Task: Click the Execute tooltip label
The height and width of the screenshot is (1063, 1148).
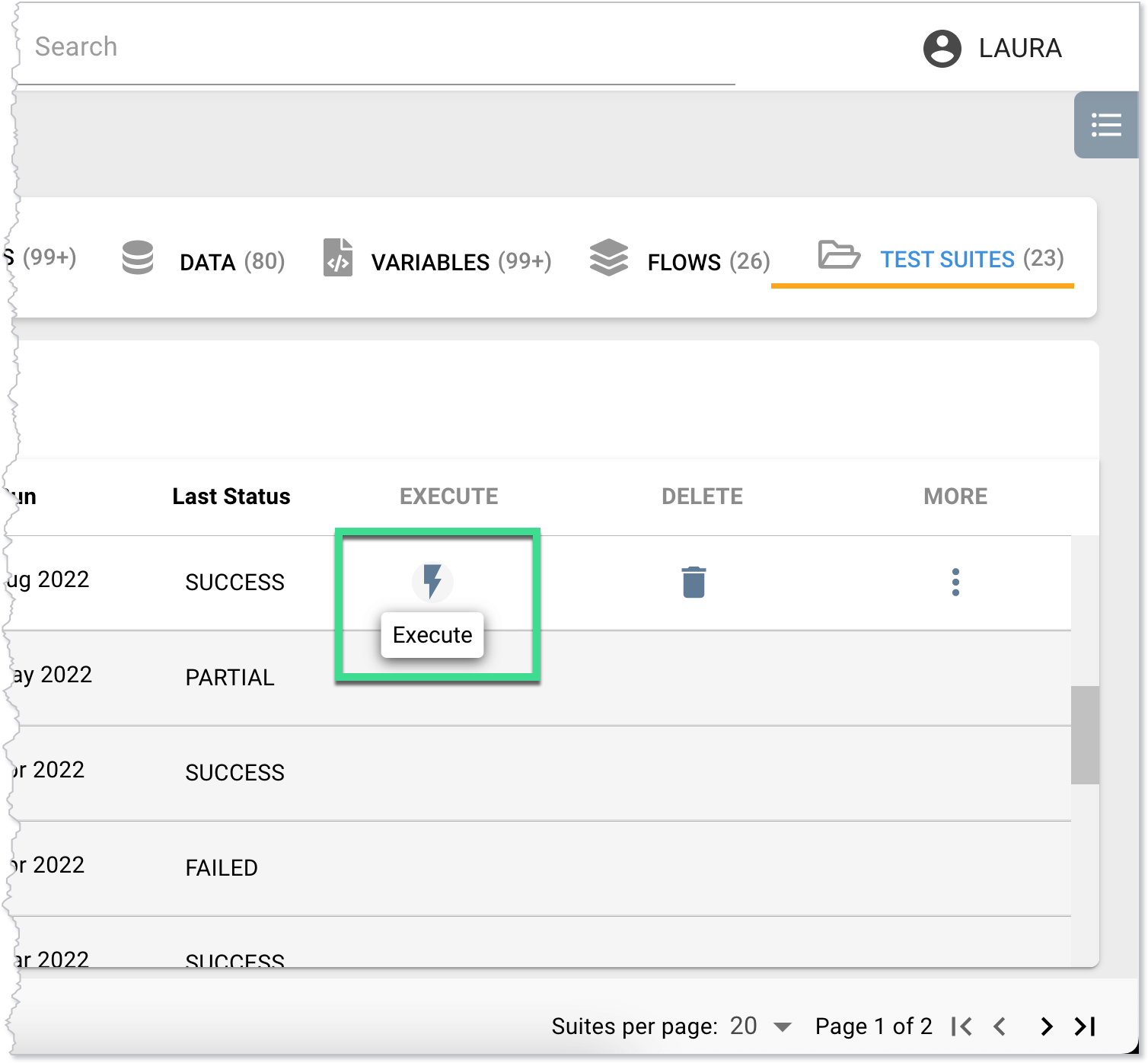Action: coord(432,634)
